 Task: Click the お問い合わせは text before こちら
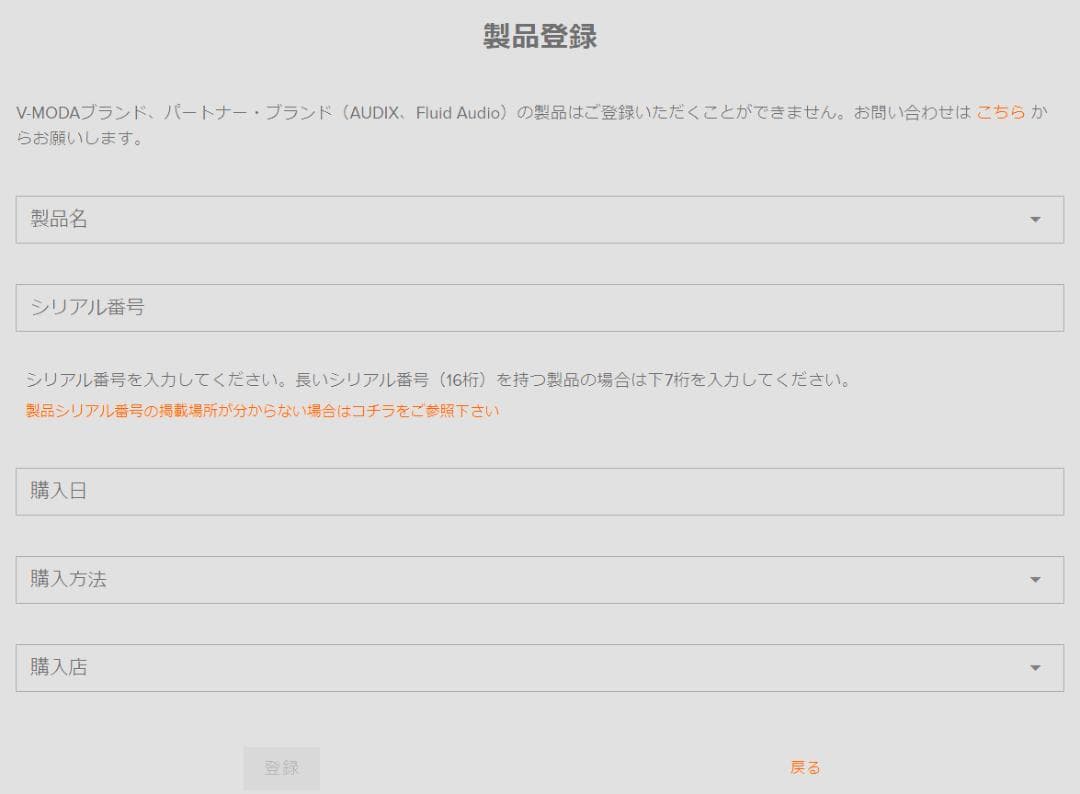[x=912, y=113]
